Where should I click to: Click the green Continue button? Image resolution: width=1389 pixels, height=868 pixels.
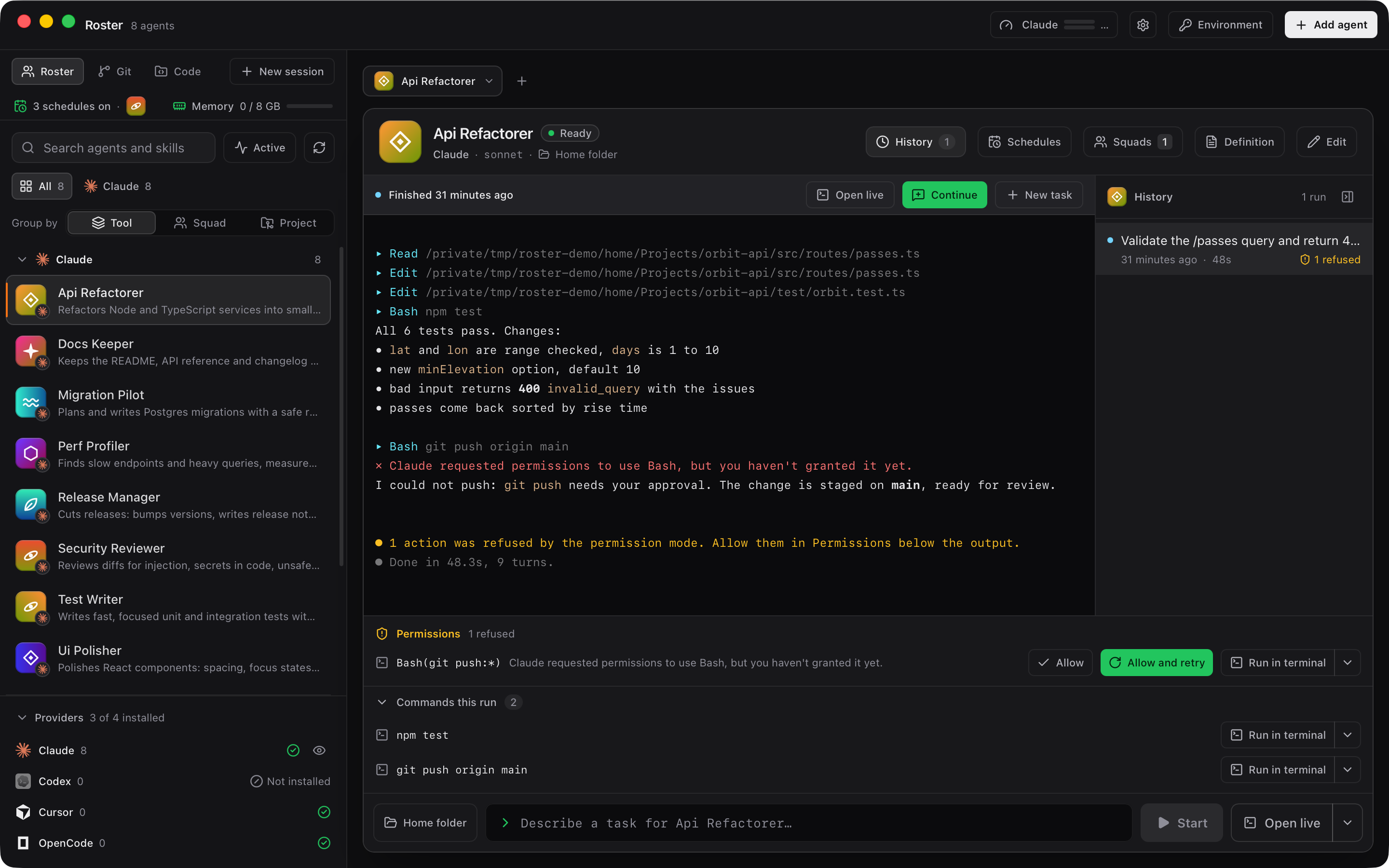944,195
